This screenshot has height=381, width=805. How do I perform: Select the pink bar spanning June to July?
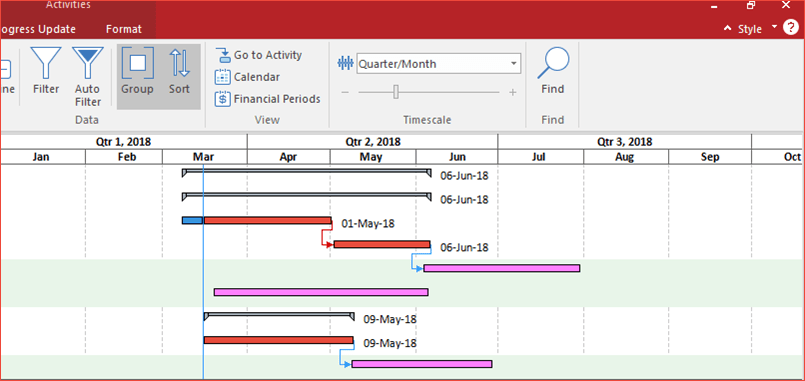502,268
